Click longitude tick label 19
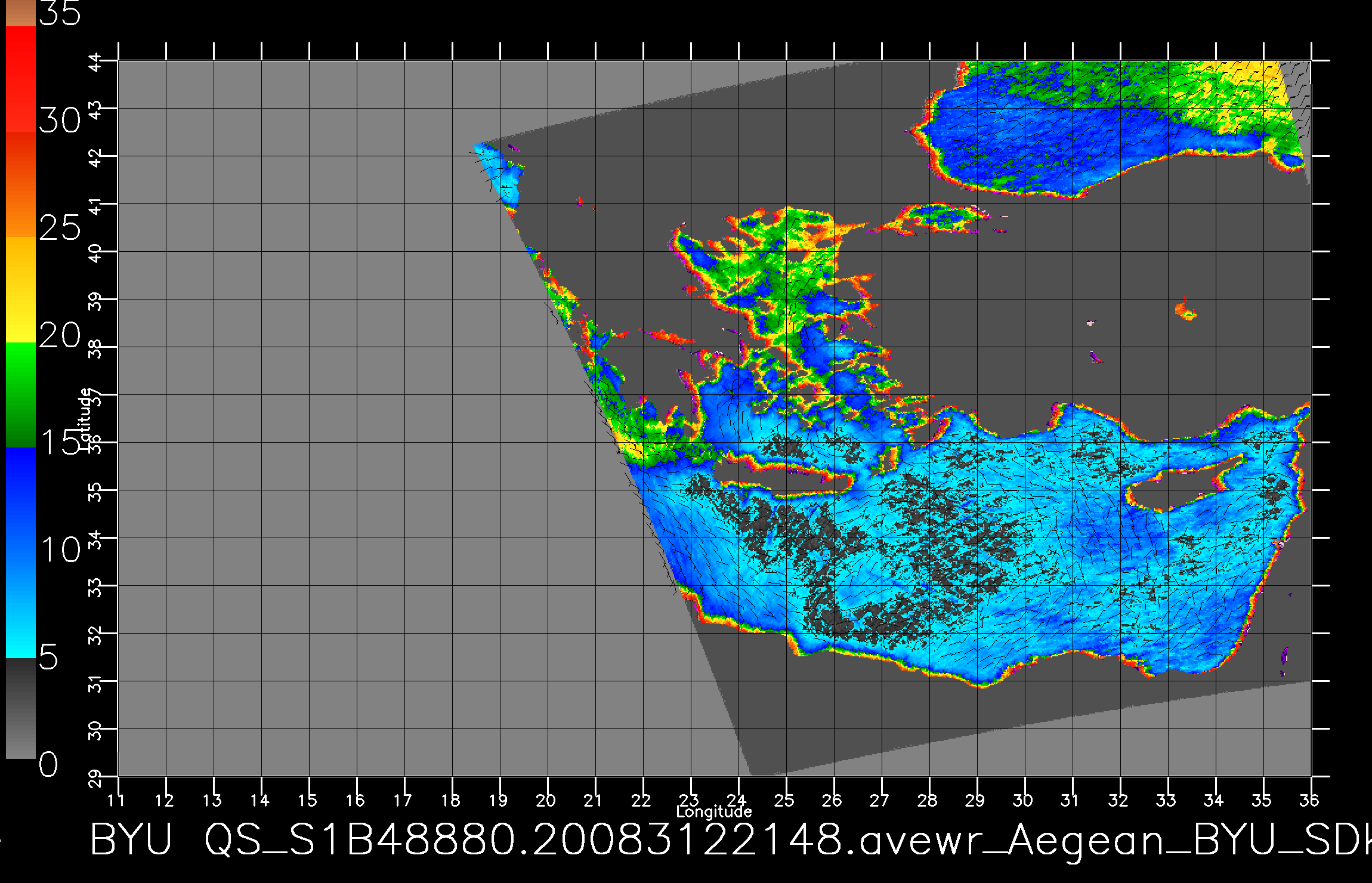This screenshot has height=883, width=1372. 497,800
